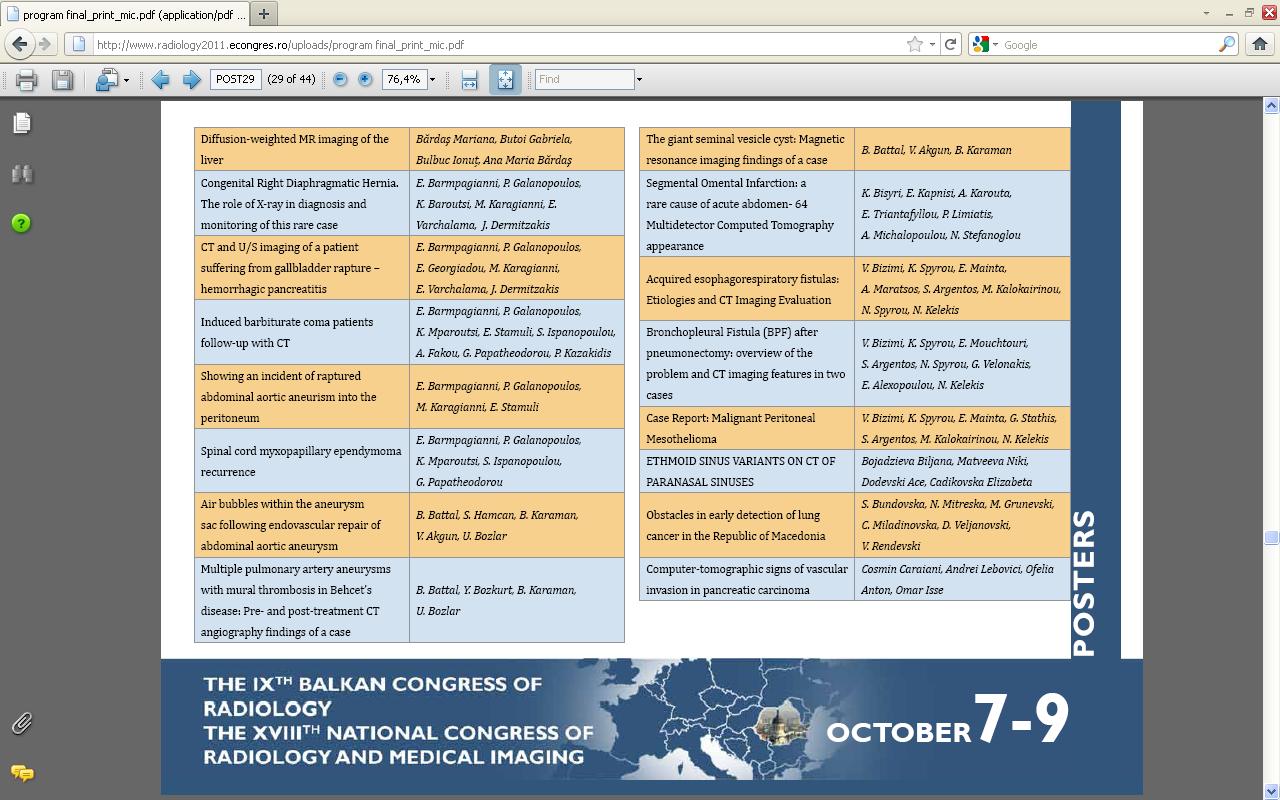Viewport: 1280px width, 800px height.
Task: Save a copy of the PDF
Action: (x=62, y=80)
